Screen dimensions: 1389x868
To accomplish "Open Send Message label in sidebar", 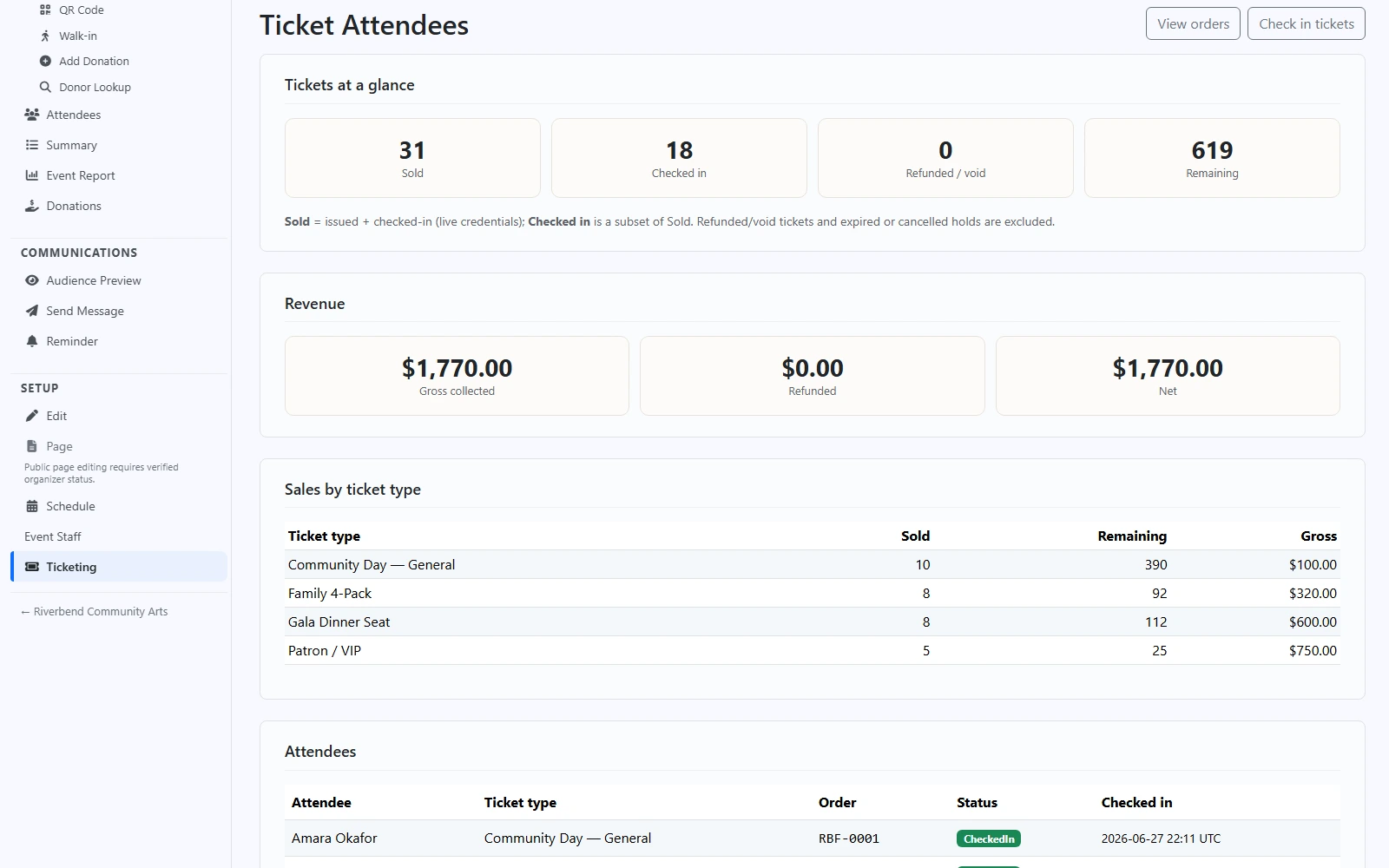I will pos(85,311).
